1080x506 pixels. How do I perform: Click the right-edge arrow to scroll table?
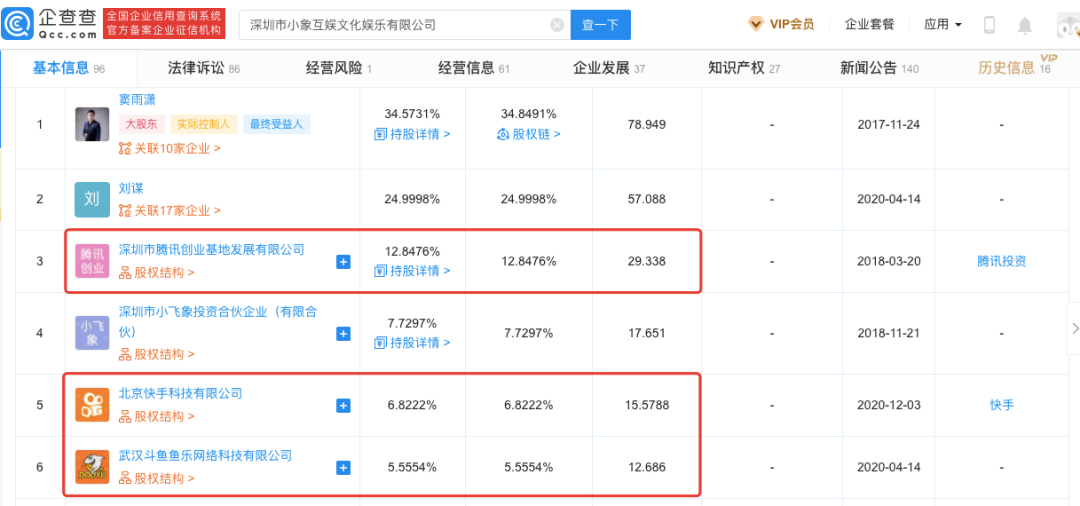(1074, 328)
